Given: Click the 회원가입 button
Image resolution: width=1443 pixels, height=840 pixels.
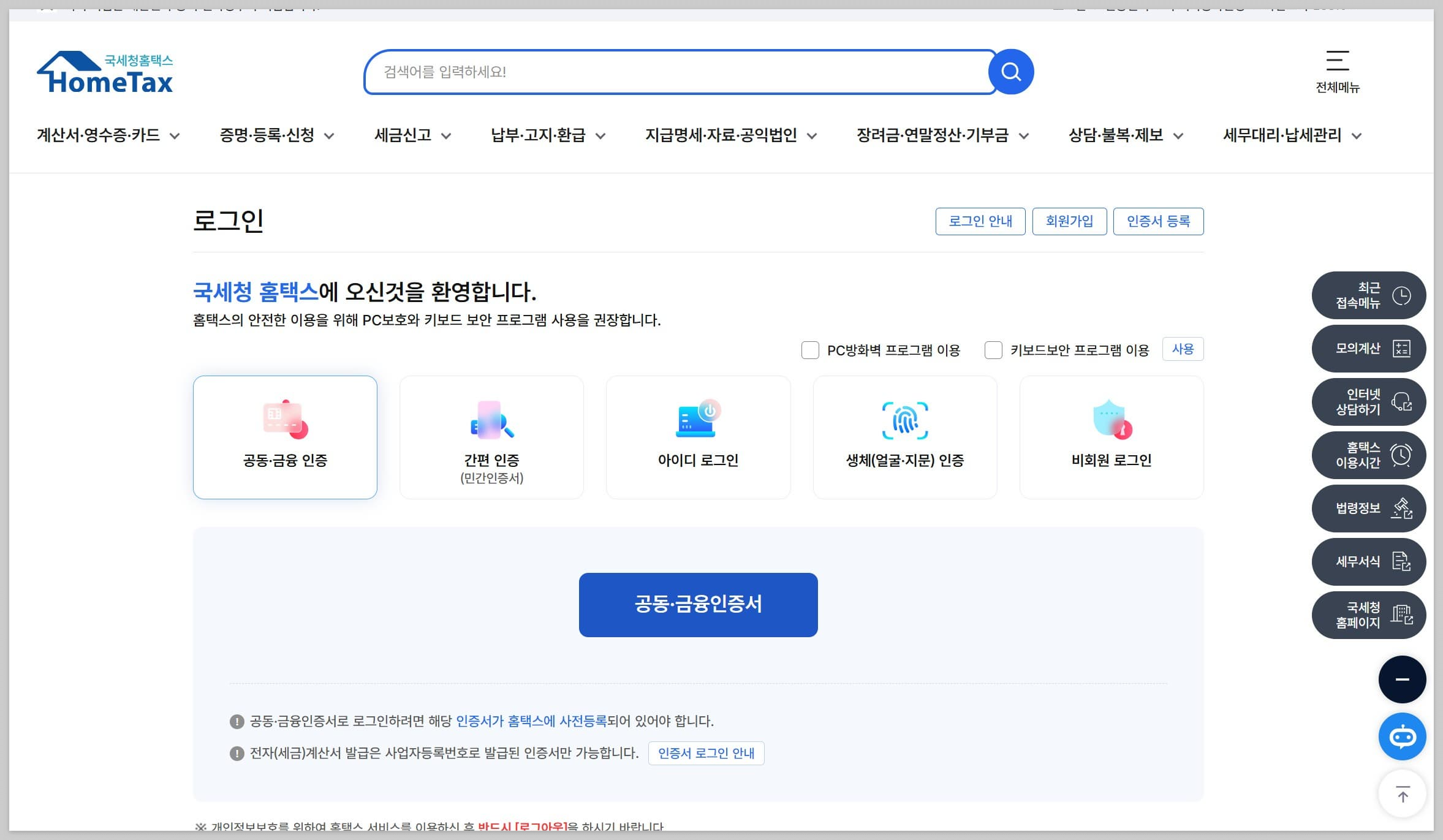Looking at the screenshot, I should coord(1069,221).
